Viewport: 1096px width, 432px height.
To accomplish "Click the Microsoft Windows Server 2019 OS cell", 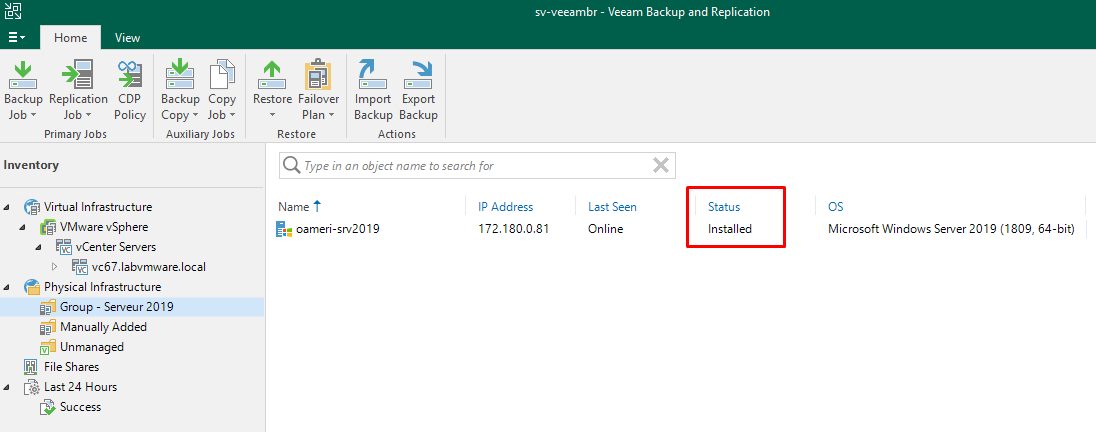I will pos(951,229).
